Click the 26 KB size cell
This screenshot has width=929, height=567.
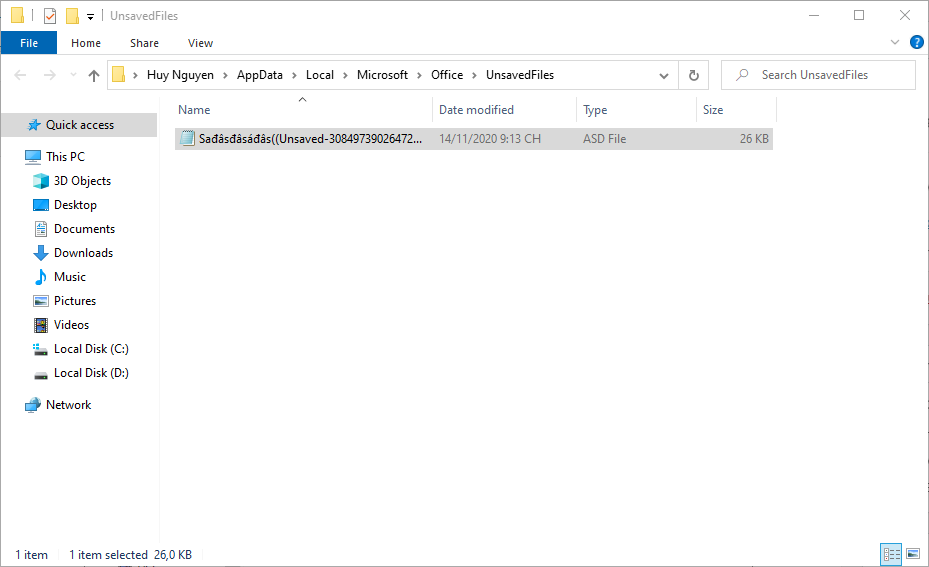point(754,139)
